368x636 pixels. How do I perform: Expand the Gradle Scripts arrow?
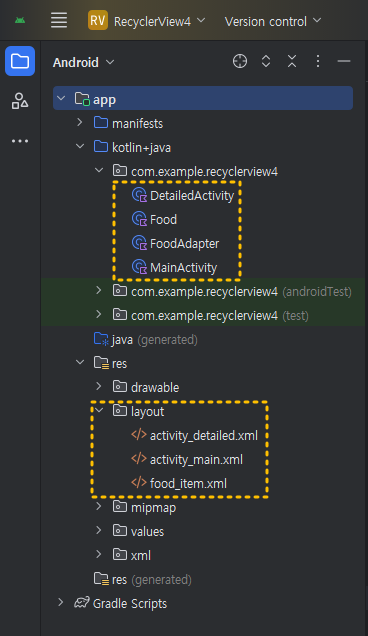click(x=61, y=602)
